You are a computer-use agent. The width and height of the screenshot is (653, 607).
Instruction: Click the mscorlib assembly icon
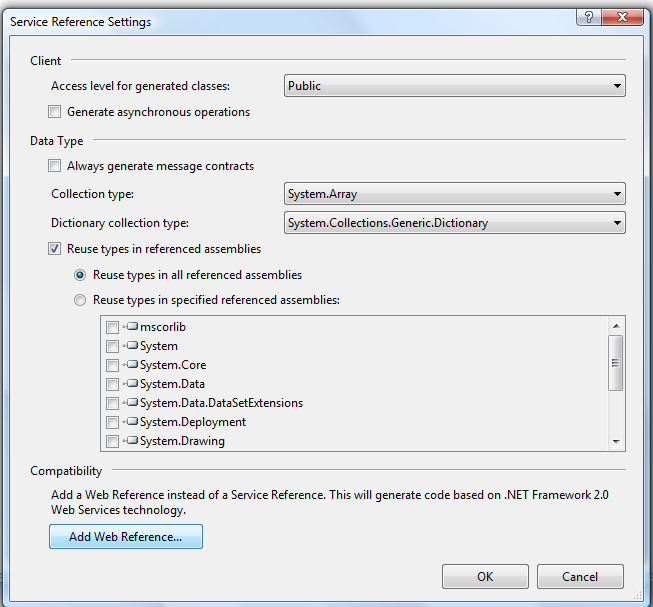[x=130, y=326]
